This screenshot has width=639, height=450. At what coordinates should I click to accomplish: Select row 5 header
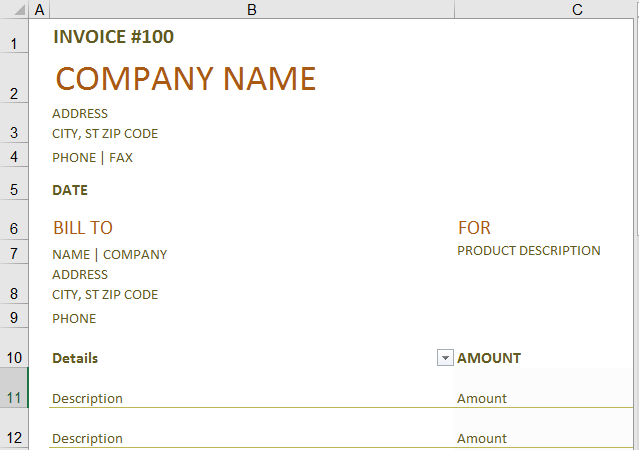[x=14, y=189]
